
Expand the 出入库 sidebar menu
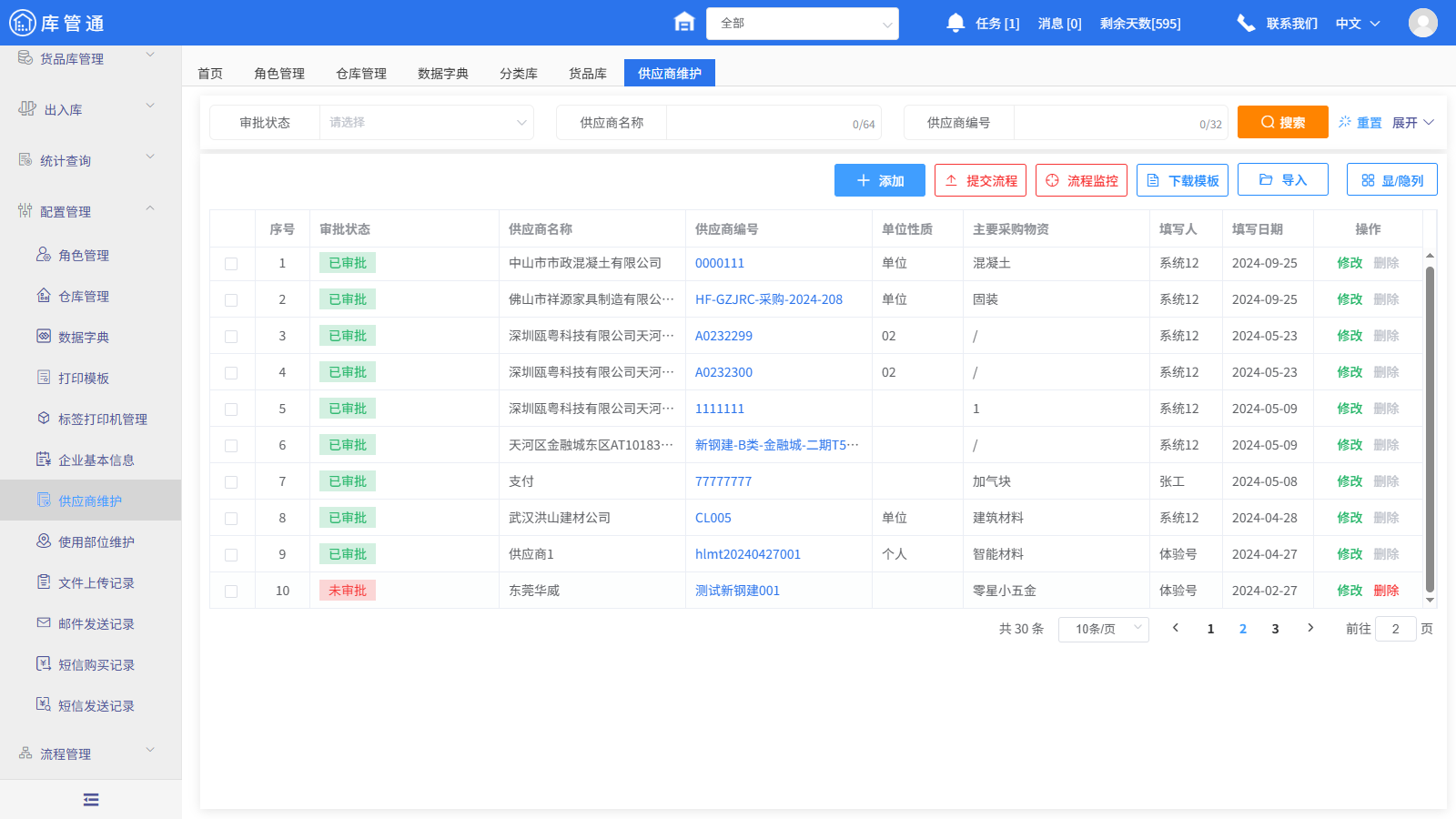(150, 107)
